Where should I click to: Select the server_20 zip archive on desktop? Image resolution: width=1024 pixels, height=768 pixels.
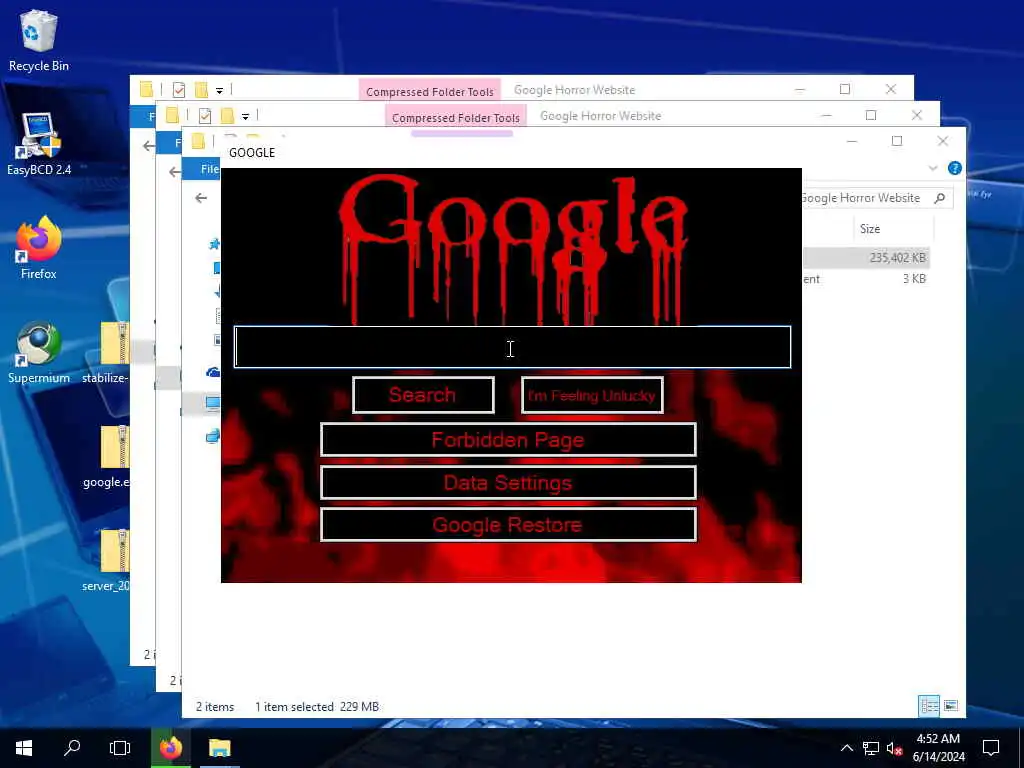(108, 562)
